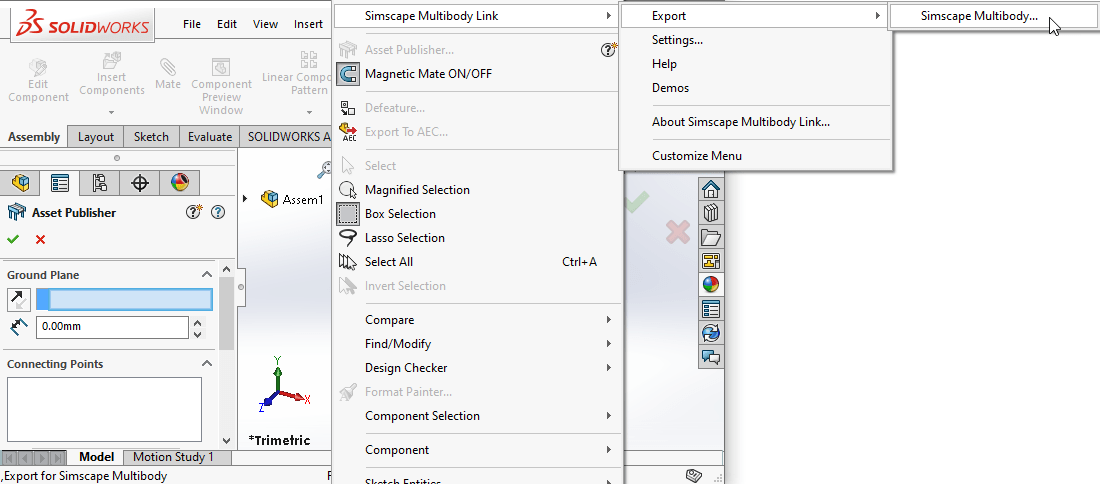Click About Simscape Multibody Link...
This screenshot has width=1100, height=484.
tap(741, 121)
